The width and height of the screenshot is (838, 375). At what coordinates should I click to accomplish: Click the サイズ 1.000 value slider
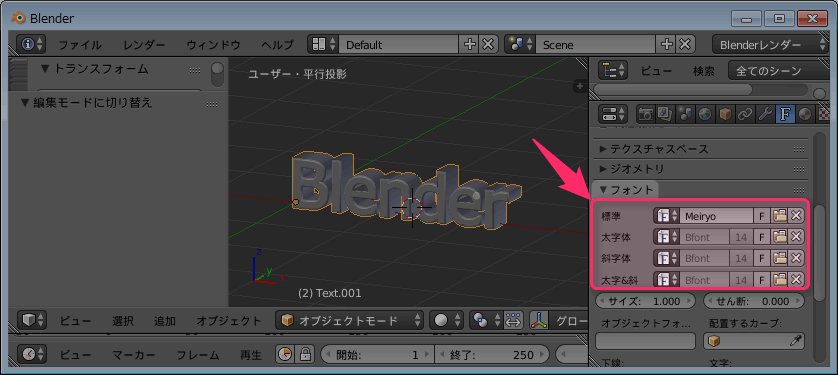tap(646, 301)
